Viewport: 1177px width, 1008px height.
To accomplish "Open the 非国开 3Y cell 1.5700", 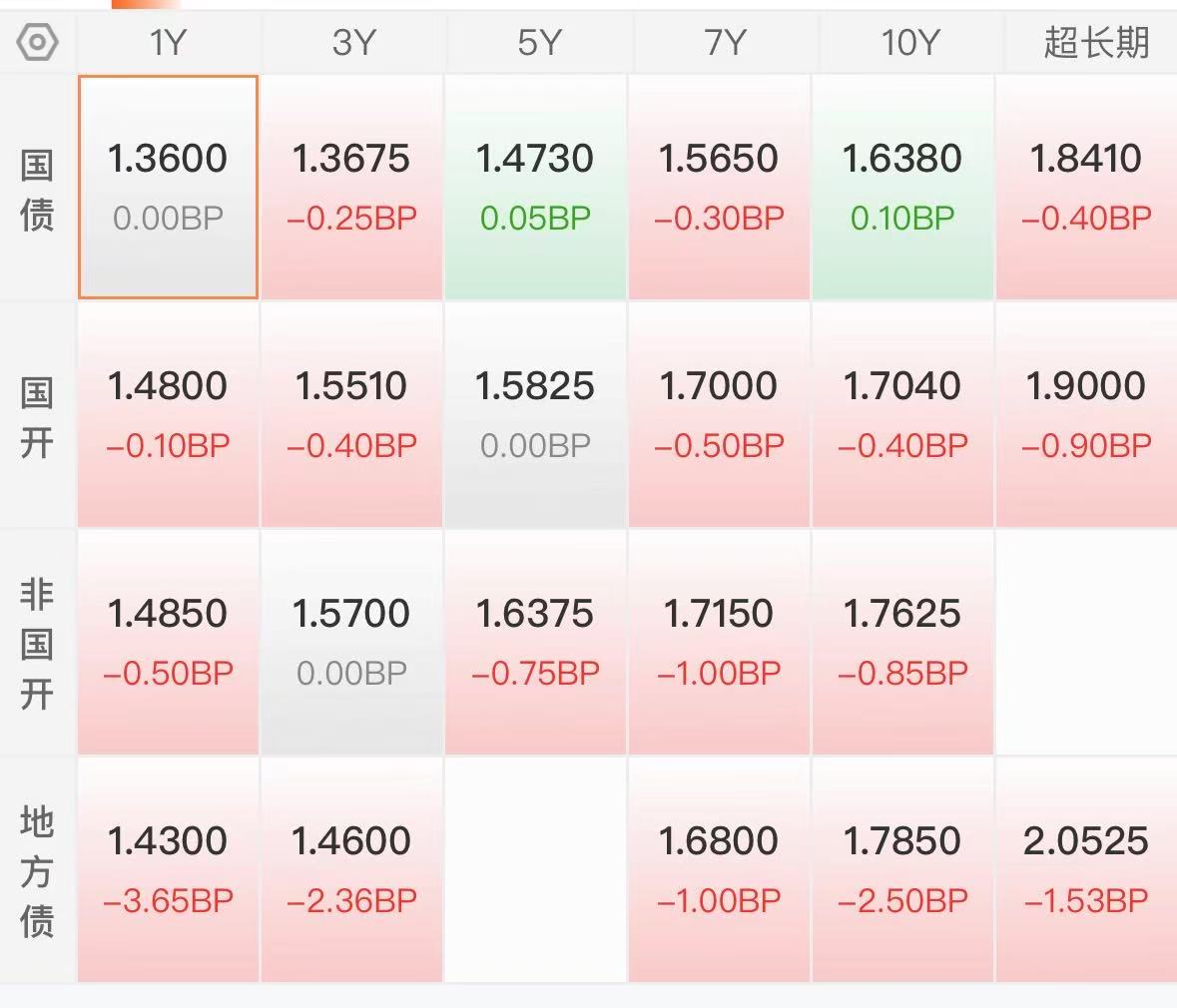I will [351, 643].
